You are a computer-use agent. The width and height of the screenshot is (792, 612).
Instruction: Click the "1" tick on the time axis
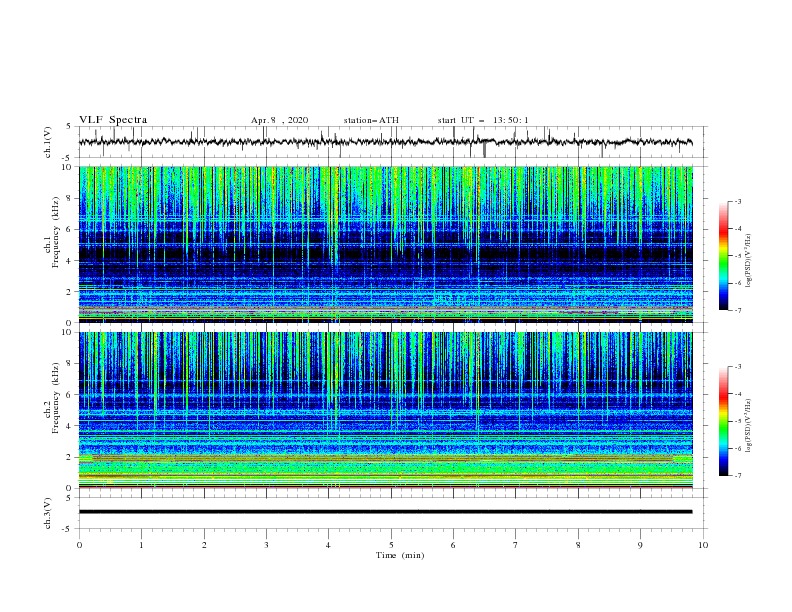click(141, 545)
